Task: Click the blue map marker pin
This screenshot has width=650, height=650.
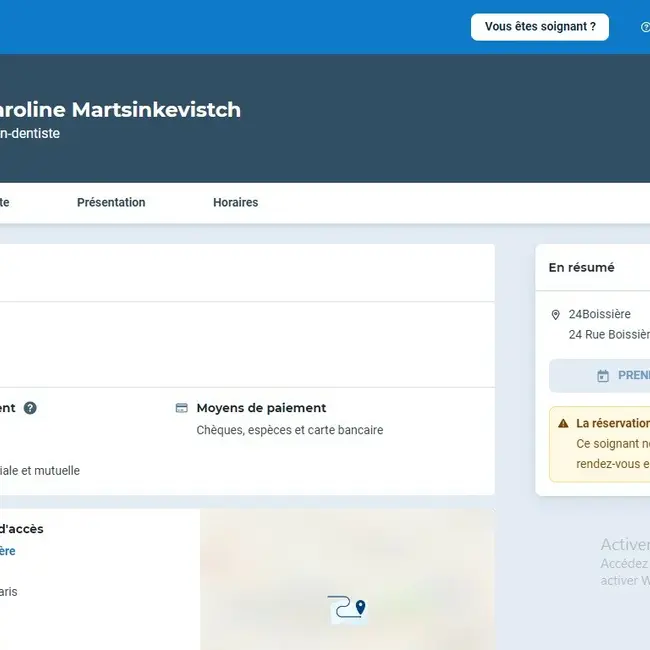Action: [361, 607]
